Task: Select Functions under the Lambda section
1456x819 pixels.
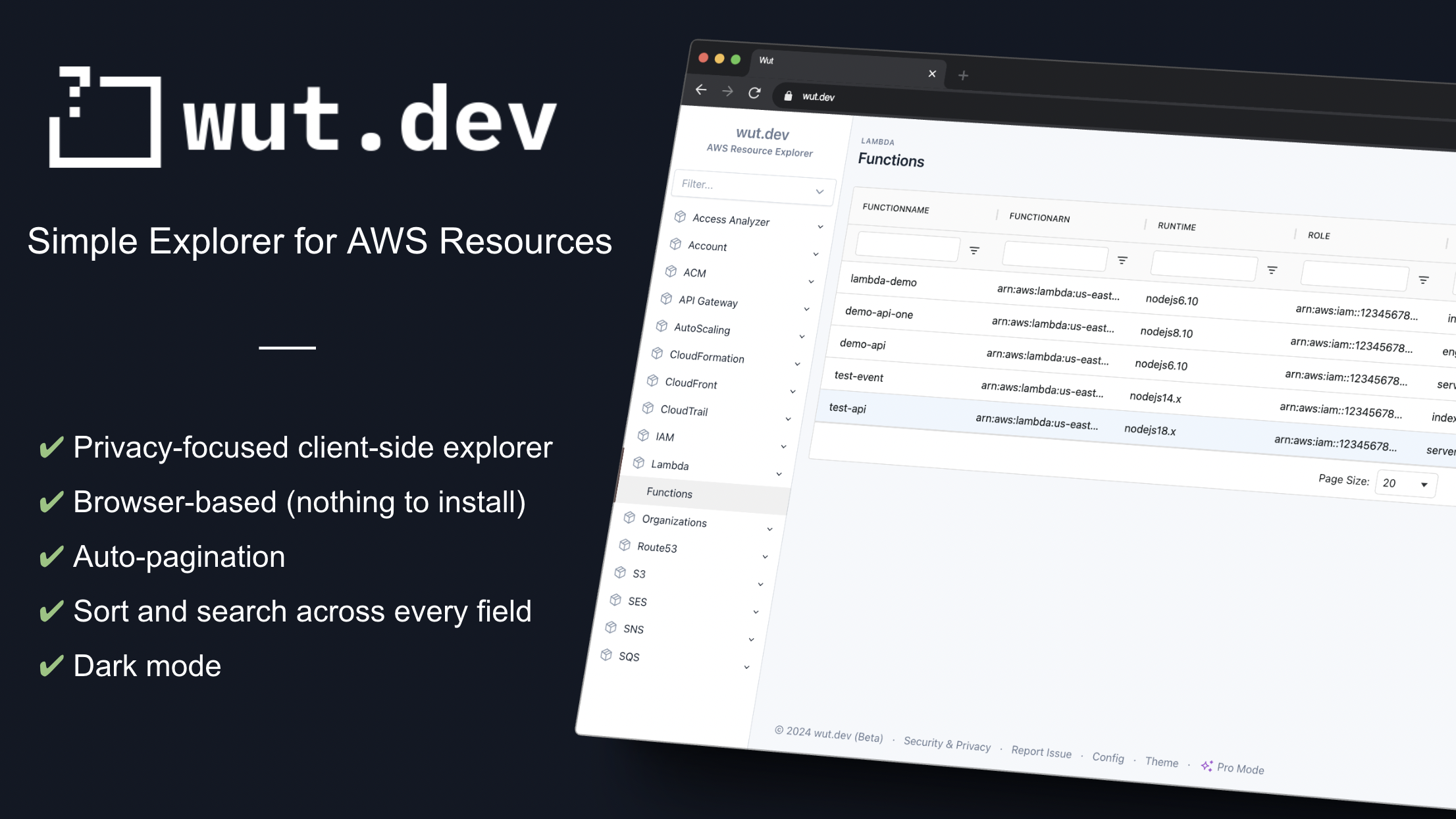Action: pos(669,493)
